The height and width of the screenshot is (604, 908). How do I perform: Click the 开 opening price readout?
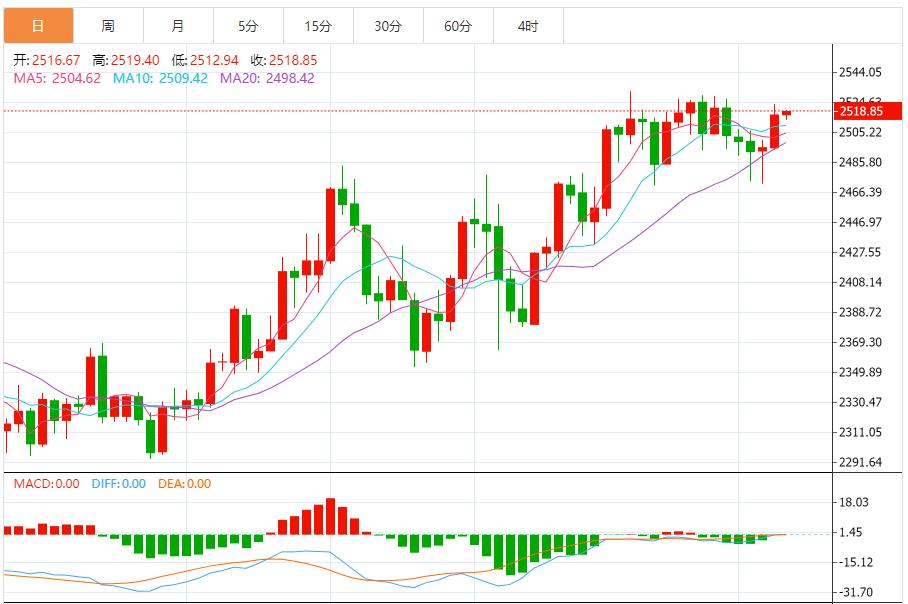47,60
